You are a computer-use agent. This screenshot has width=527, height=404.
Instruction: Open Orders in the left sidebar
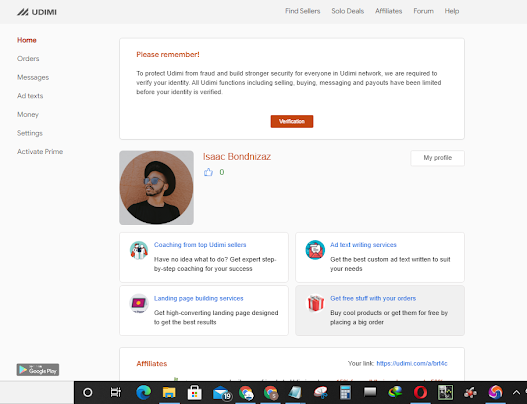pos(28,58)
